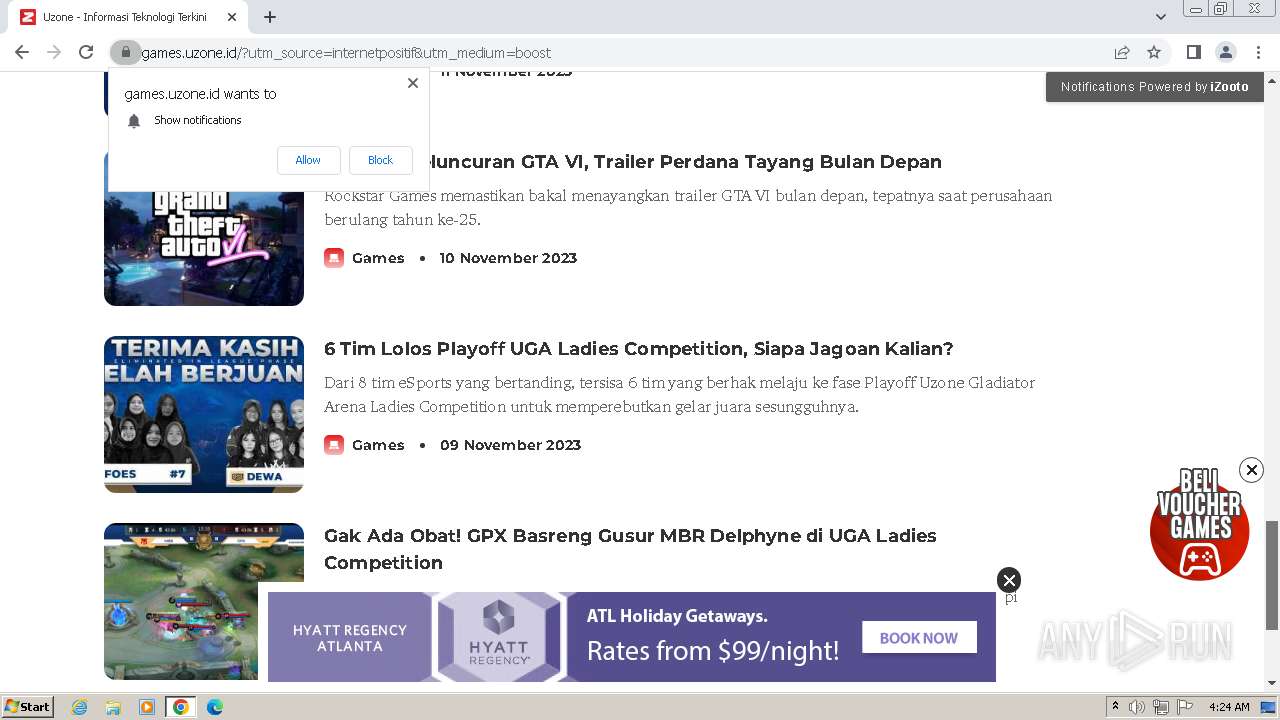
Task: Open the media player taskbar icon
Action: (x=147, y=707)
